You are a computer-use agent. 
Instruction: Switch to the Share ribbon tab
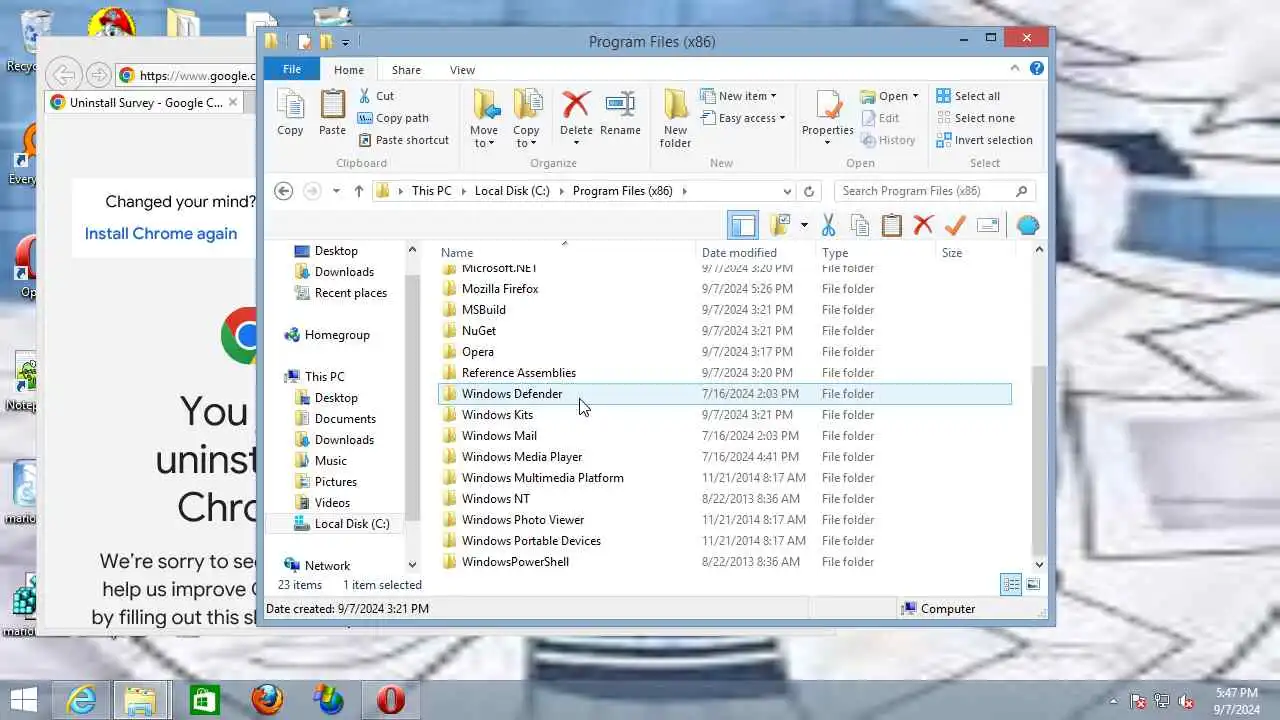[406, 70]
